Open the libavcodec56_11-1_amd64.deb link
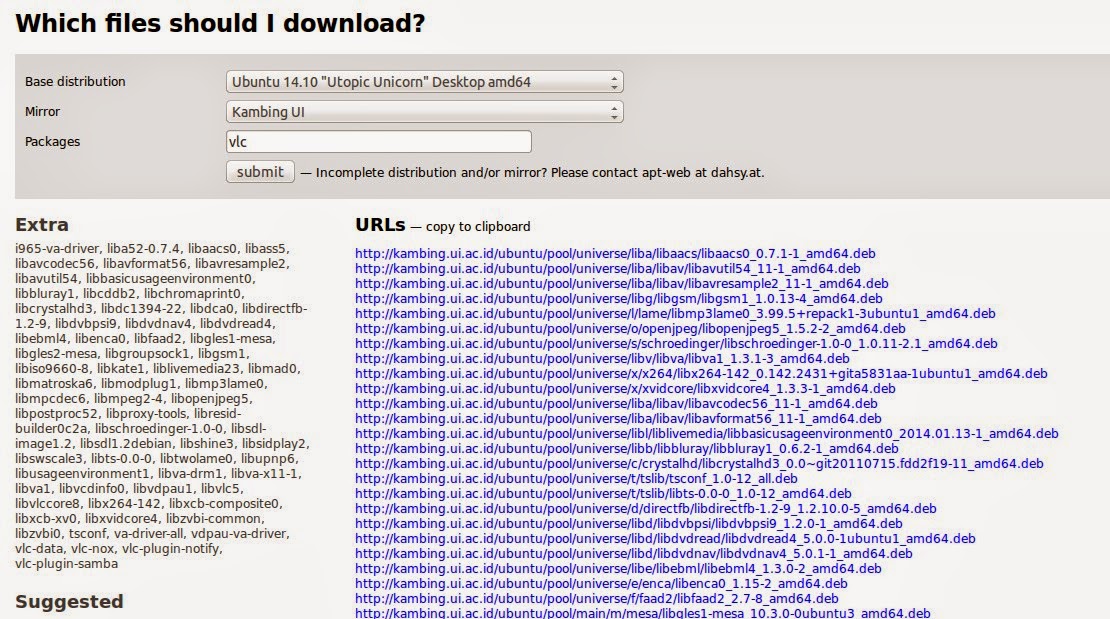 (616, 404)
